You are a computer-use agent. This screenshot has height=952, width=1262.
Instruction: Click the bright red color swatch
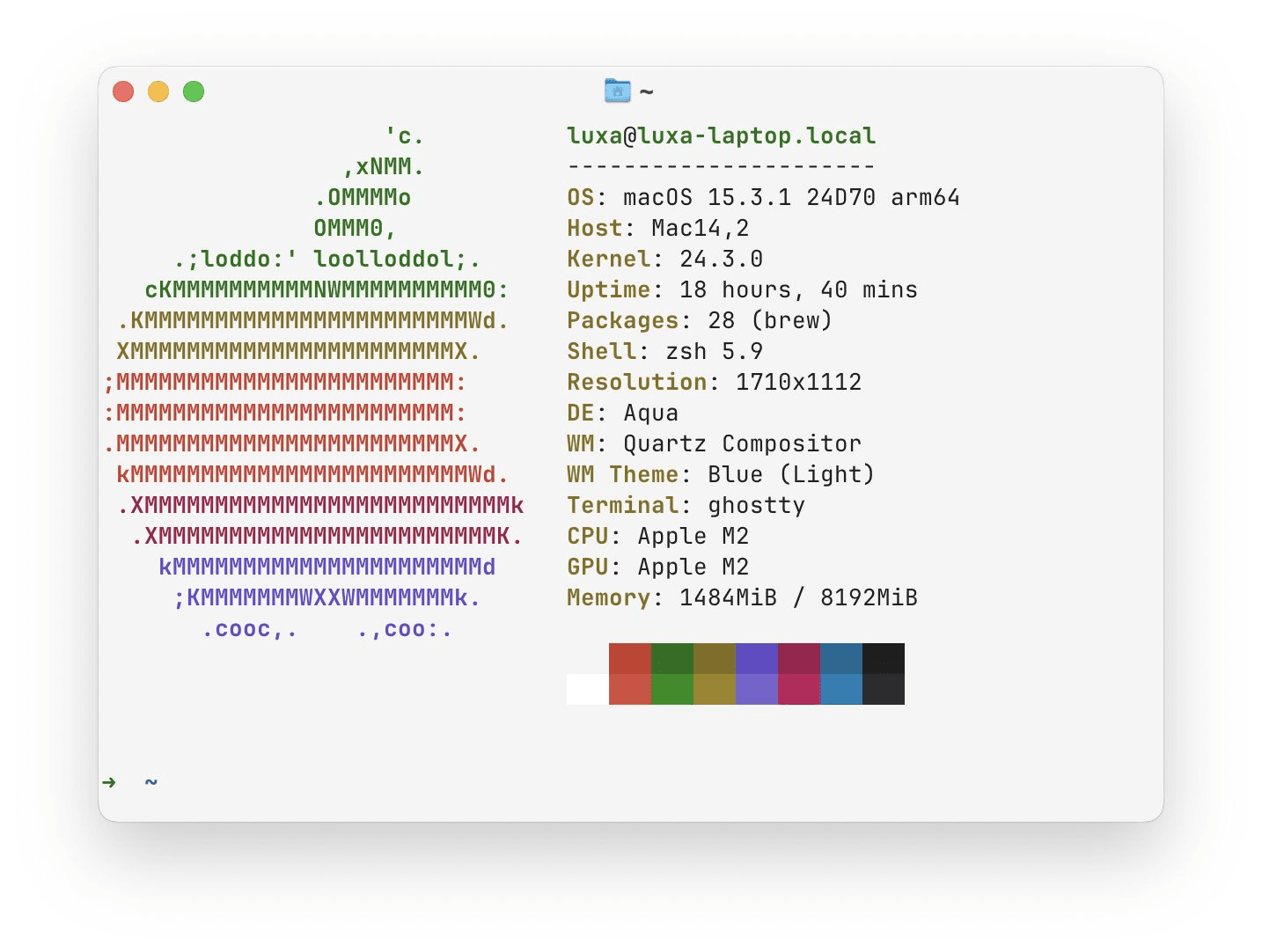[631, 688]
